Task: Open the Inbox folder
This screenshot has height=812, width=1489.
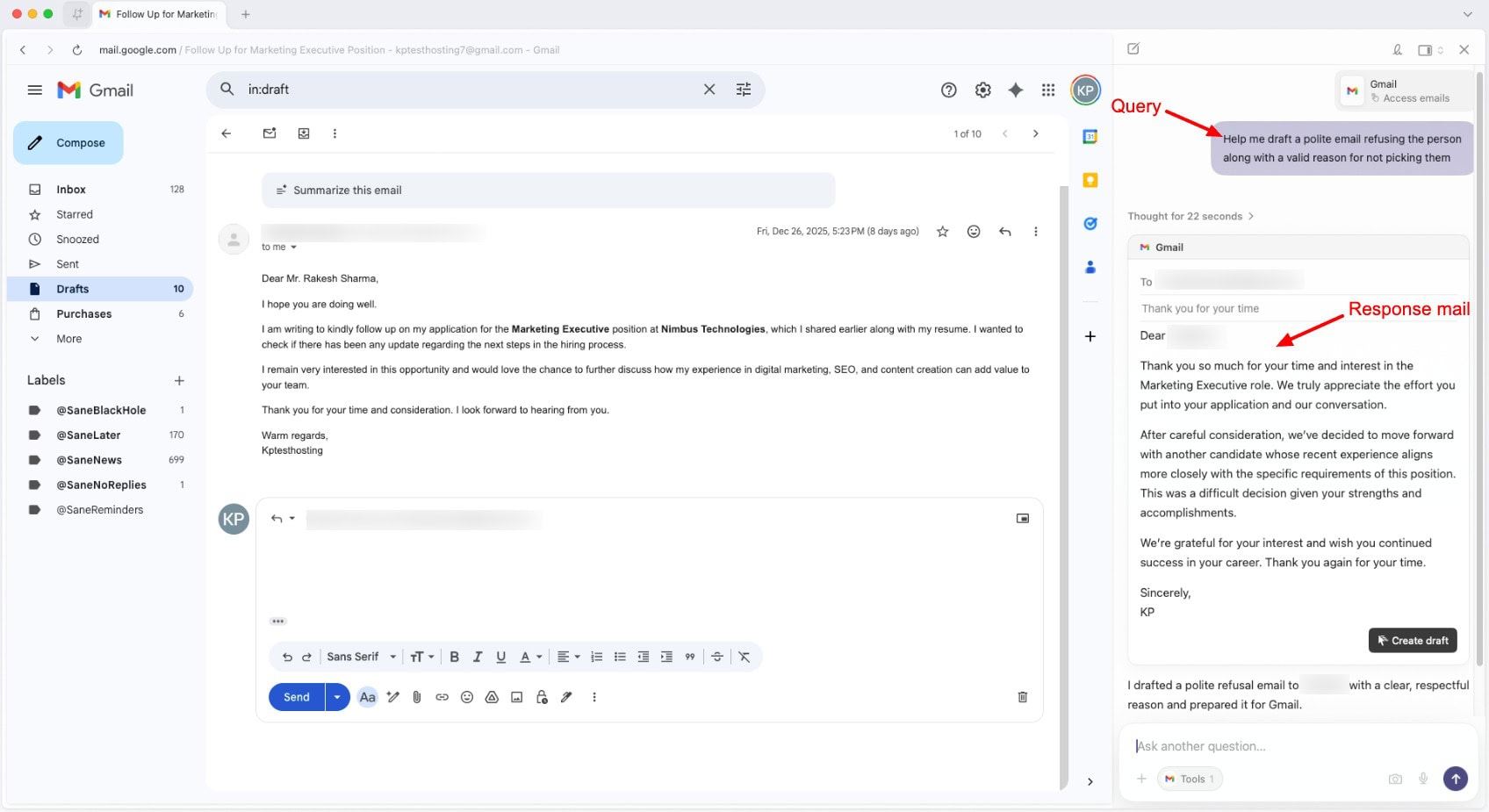Action: 71,190
